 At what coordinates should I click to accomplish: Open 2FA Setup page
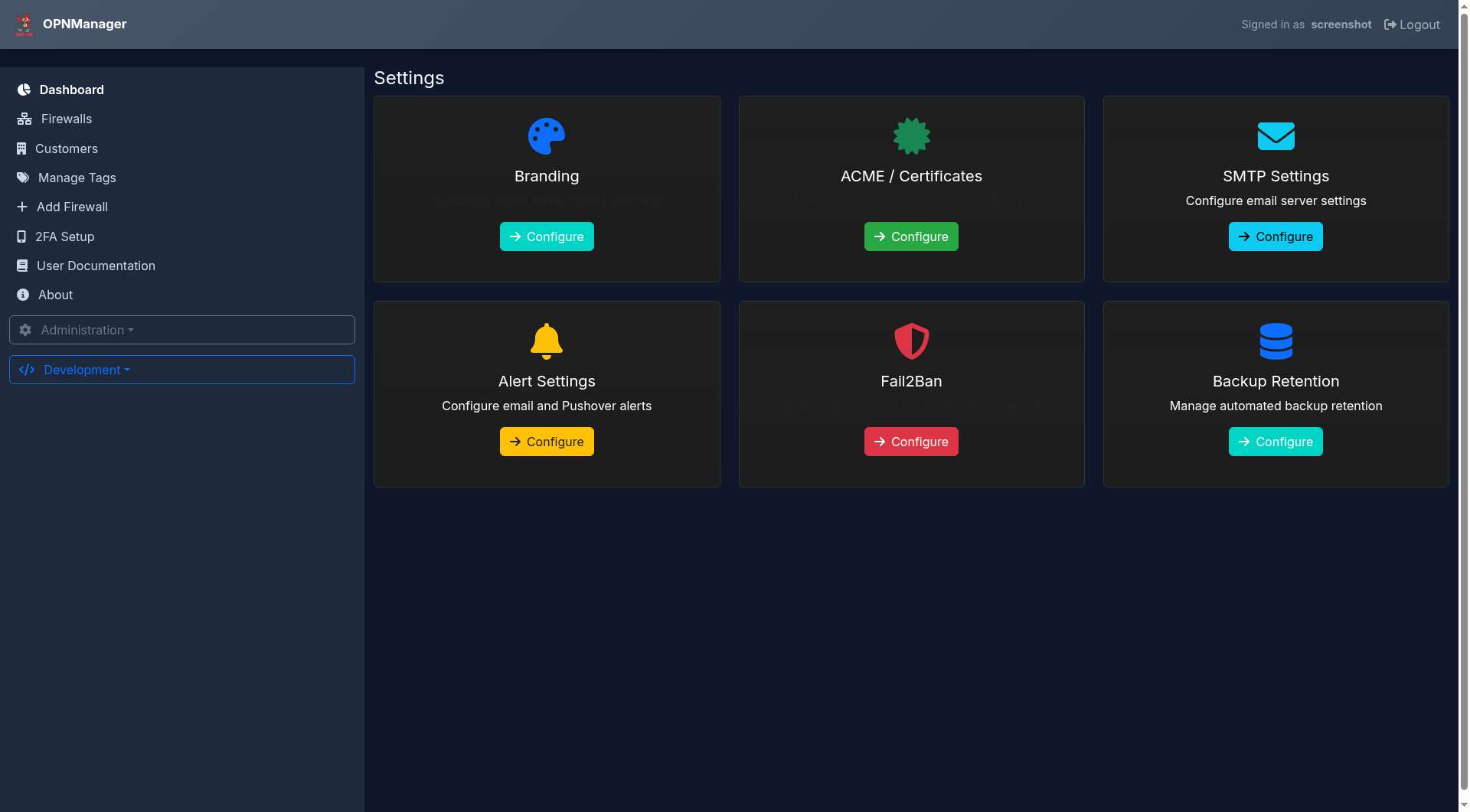[64, 236]
